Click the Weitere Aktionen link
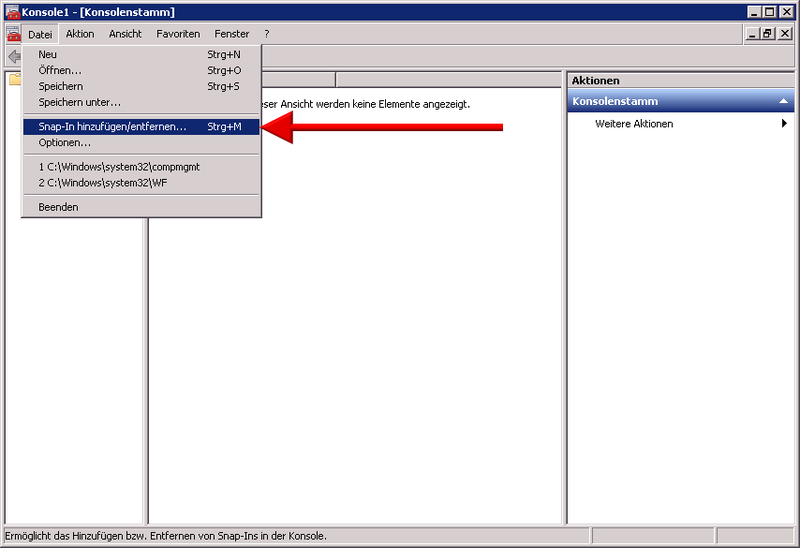 [634, 124]
